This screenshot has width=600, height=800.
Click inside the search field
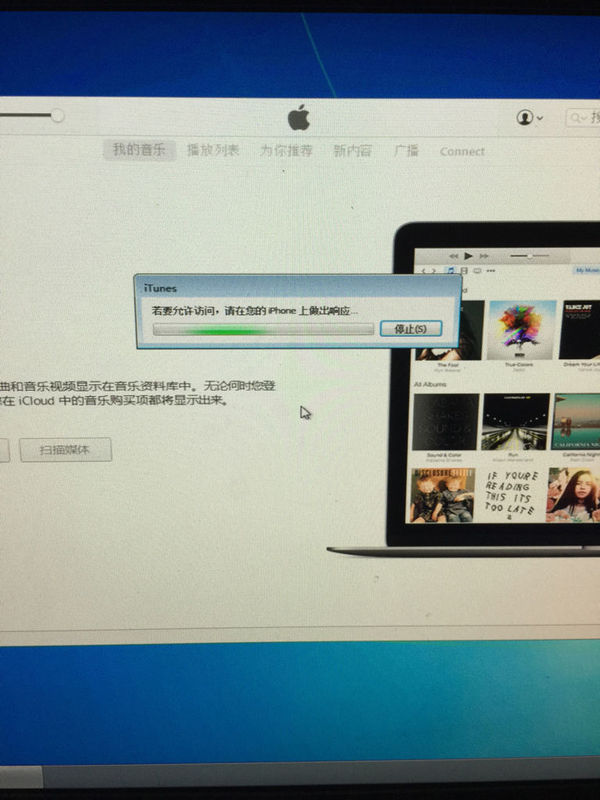(583, 118)
